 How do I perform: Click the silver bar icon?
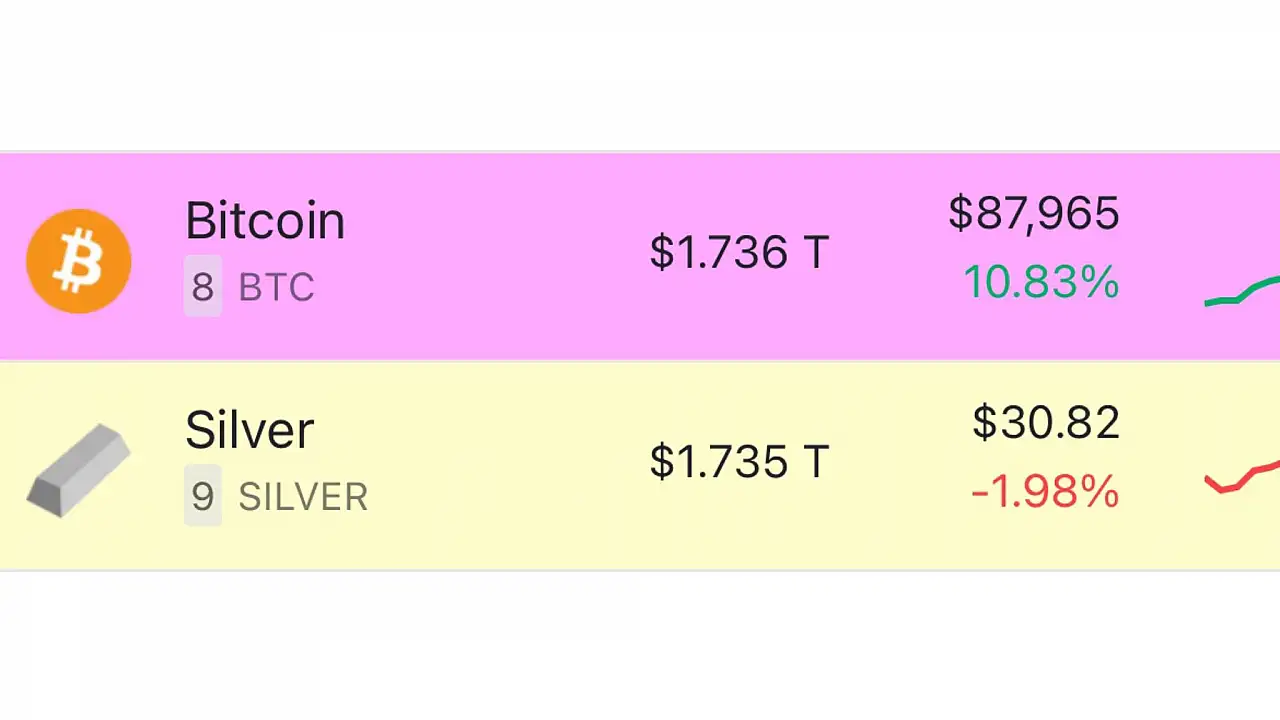(x=78, y=470)
